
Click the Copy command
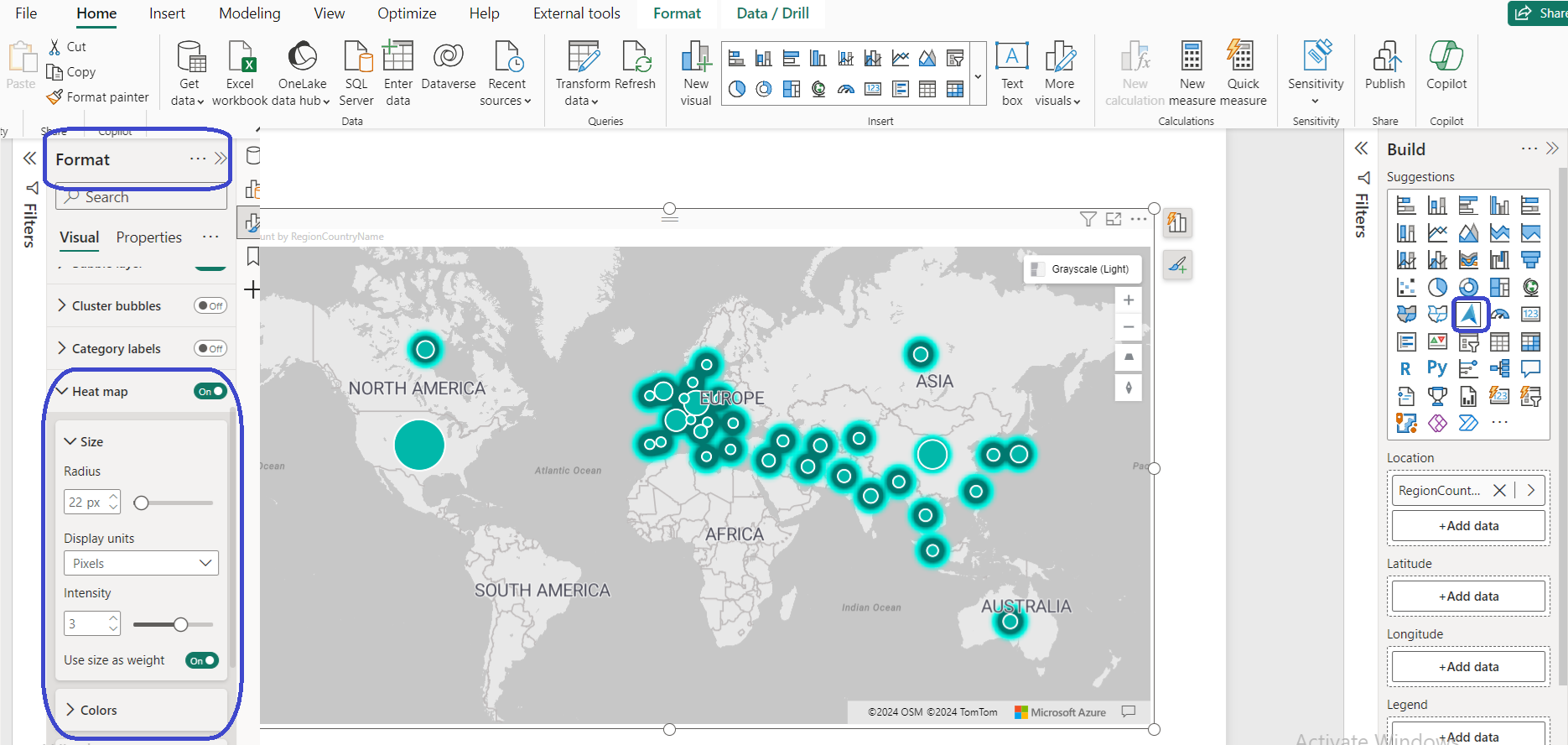(71, 72)
